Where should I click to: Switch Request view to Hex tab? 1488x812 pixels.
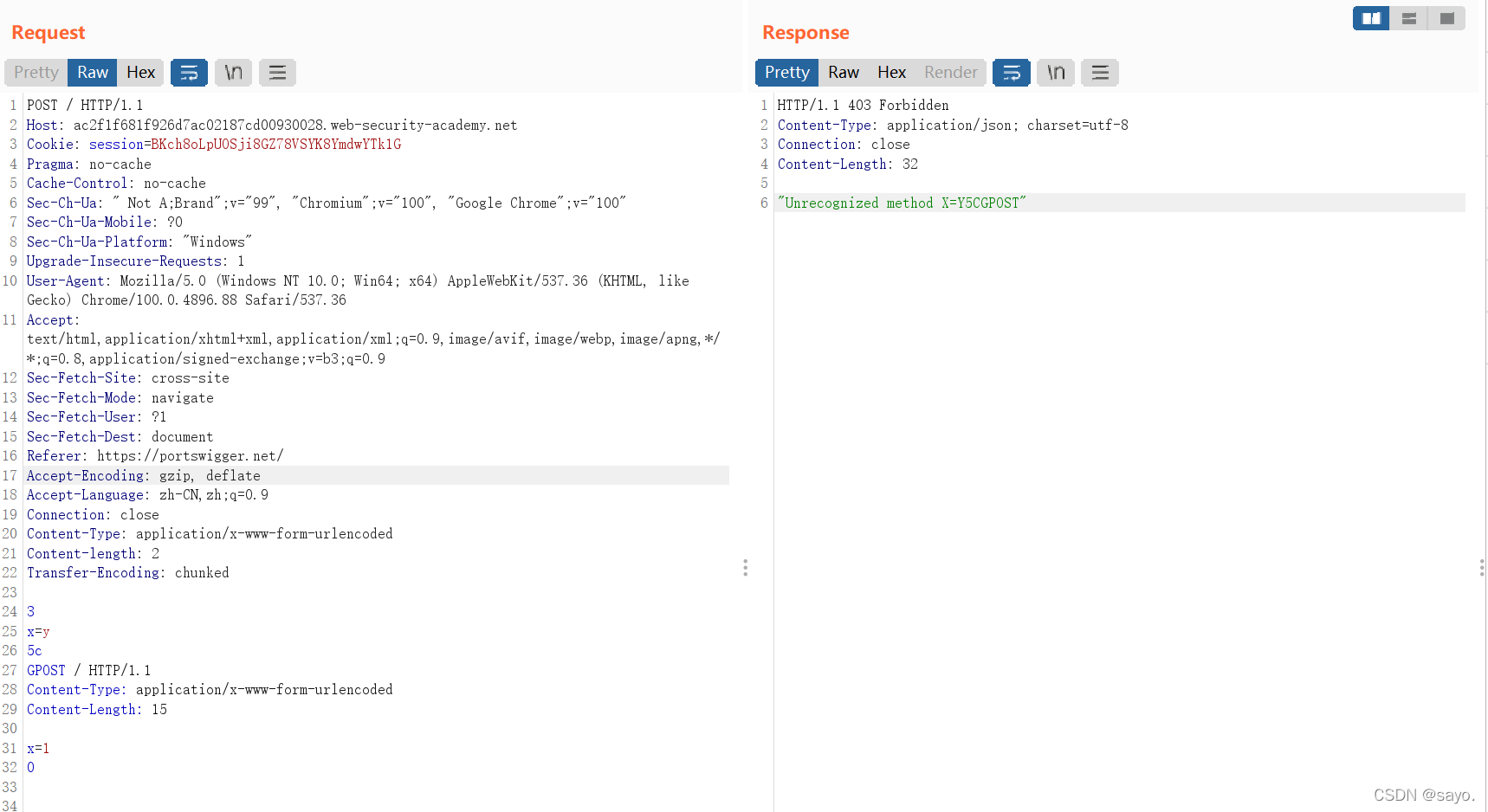point(140,73)
